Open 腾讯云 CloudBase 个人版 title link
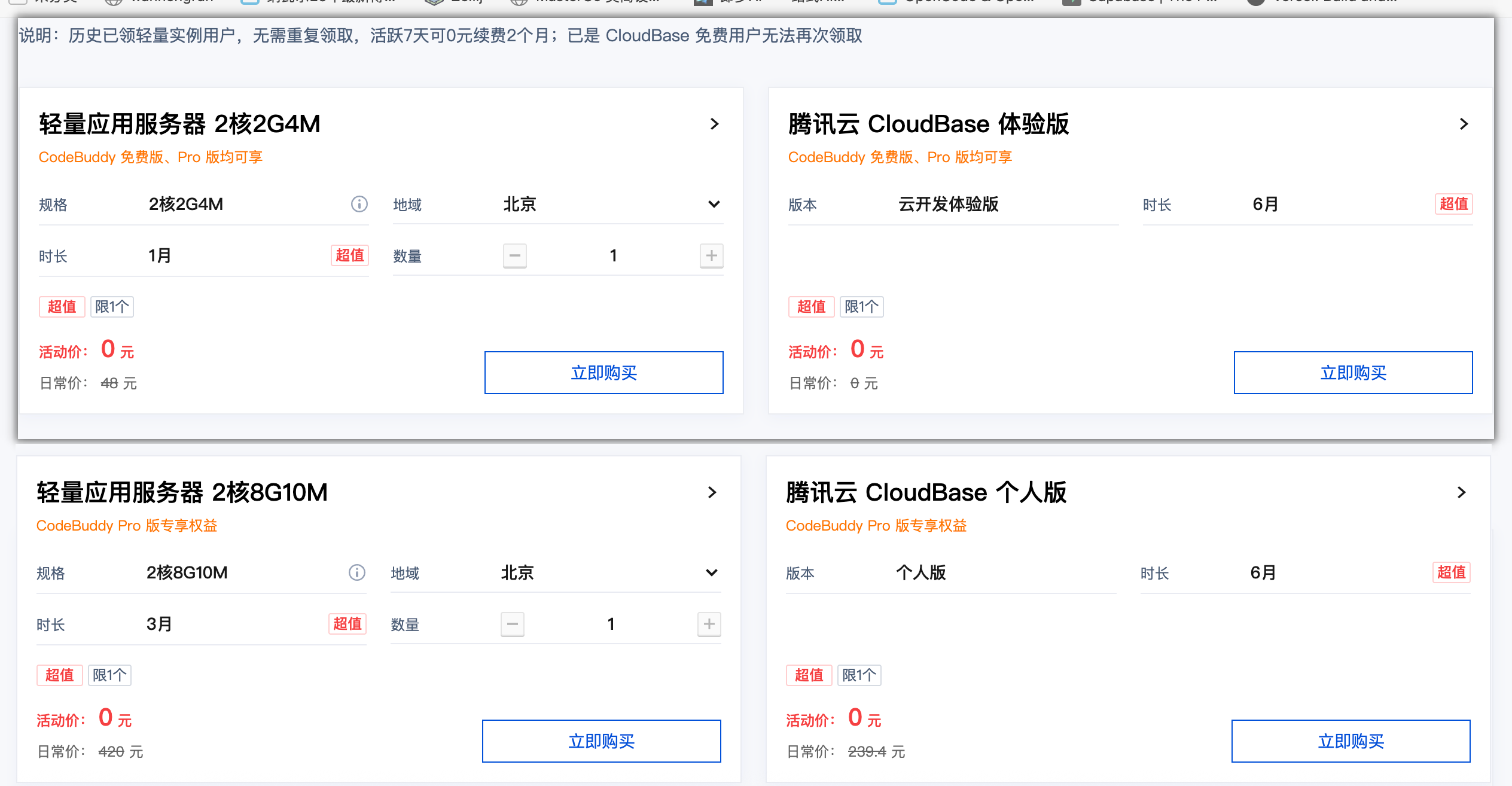This screenshot has height=786, width=1512. click(926, 492)
